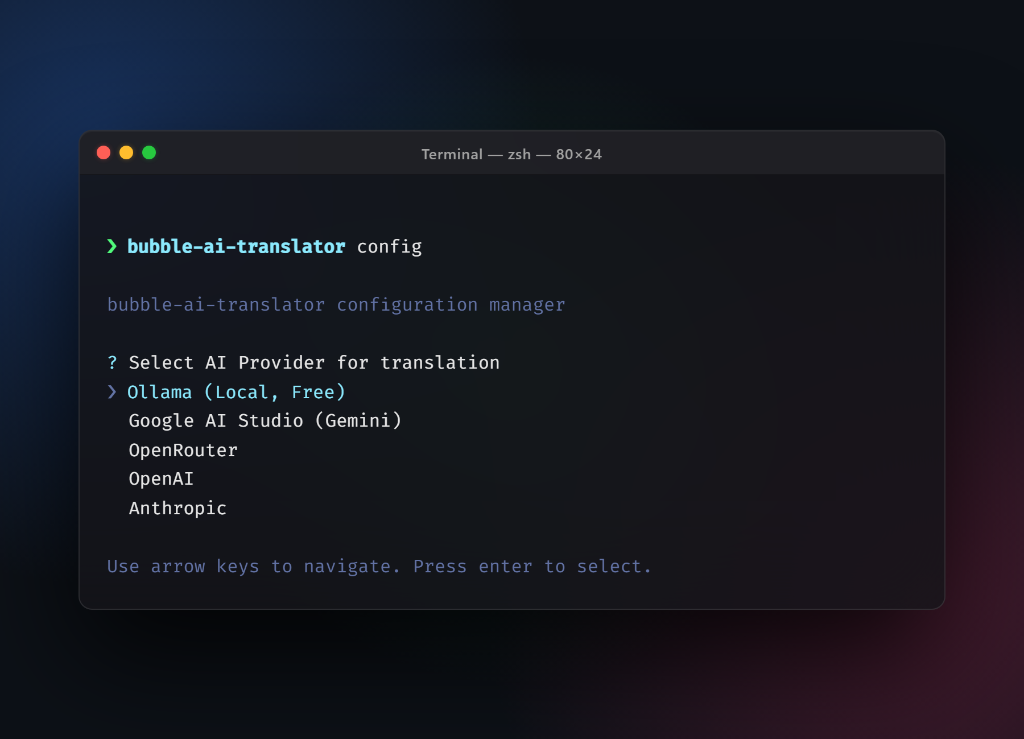Click the yellow minimize window button
1024x739 pixels.
[x=126, y=153]
